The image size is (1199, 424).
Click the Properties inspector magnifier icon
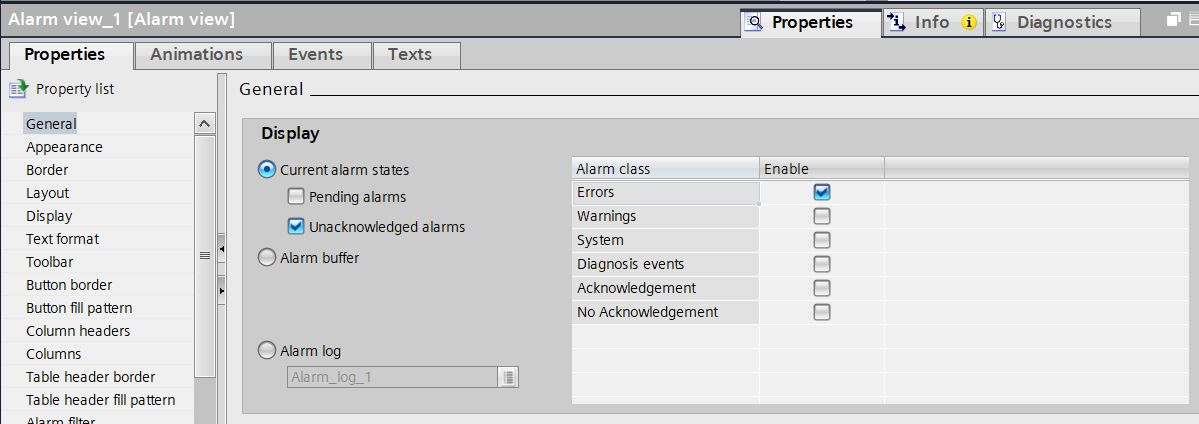click(755, 22)
